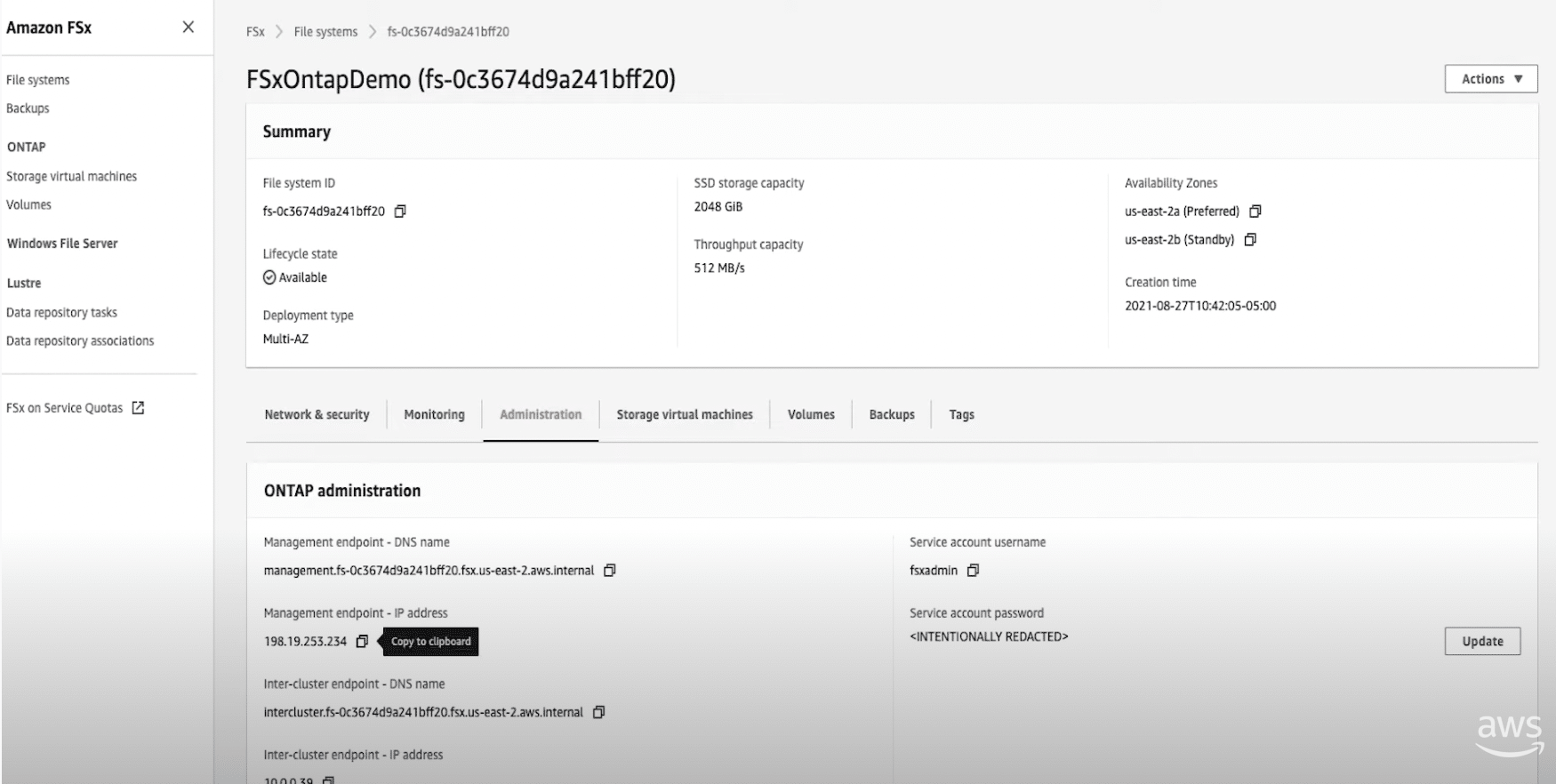Screen dimensions: 1556x784
Task: Open external link icon beside FSx on Service Quotas
Action: click(138, 408)
